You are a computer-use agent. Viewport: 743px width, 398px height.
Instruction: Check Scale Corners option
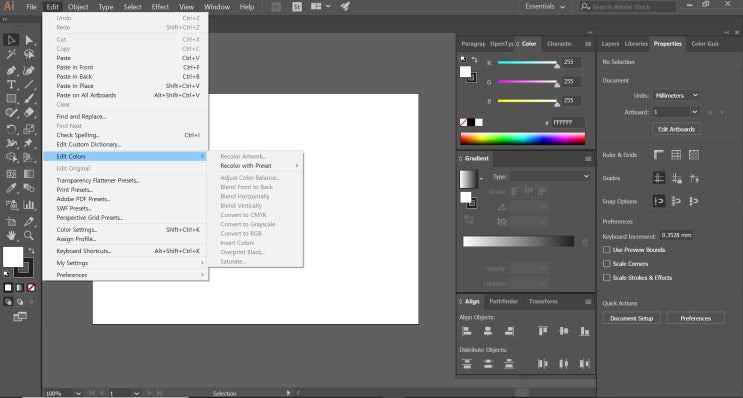point(607,263)
